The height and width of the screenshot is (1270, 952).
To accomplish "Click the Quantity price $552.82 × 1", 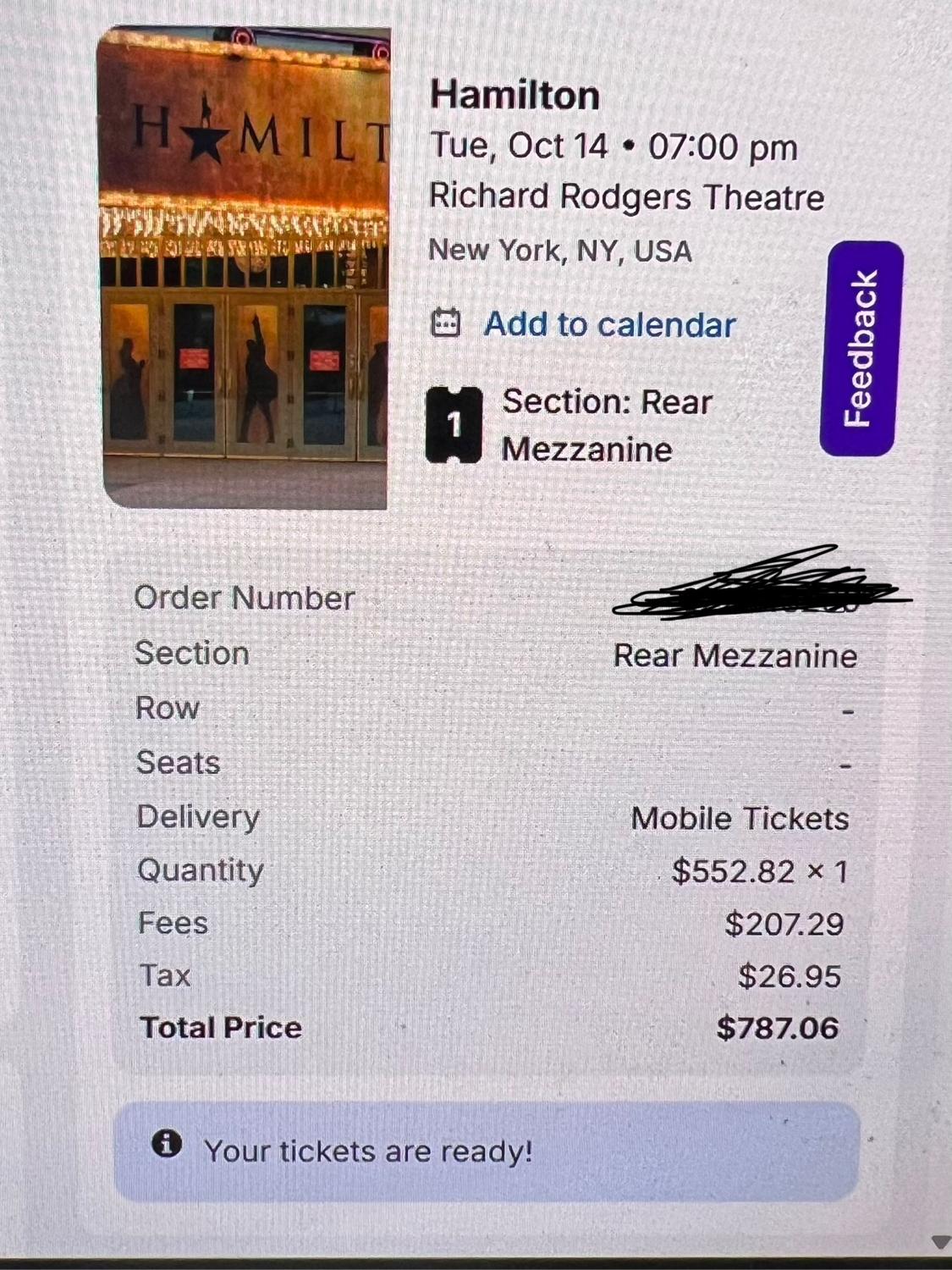I will tap(759, 871).
